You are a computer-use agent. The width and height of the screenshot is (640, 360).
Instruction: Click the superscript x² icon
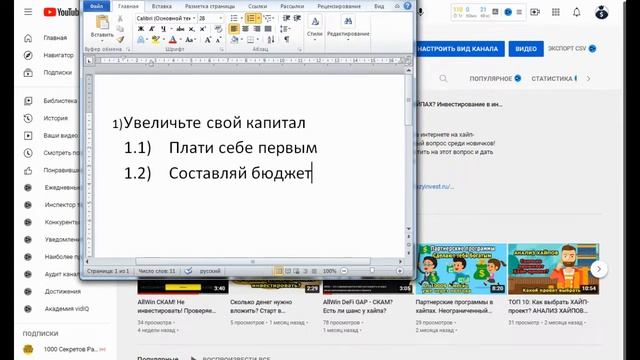click(x=202, y=29)
